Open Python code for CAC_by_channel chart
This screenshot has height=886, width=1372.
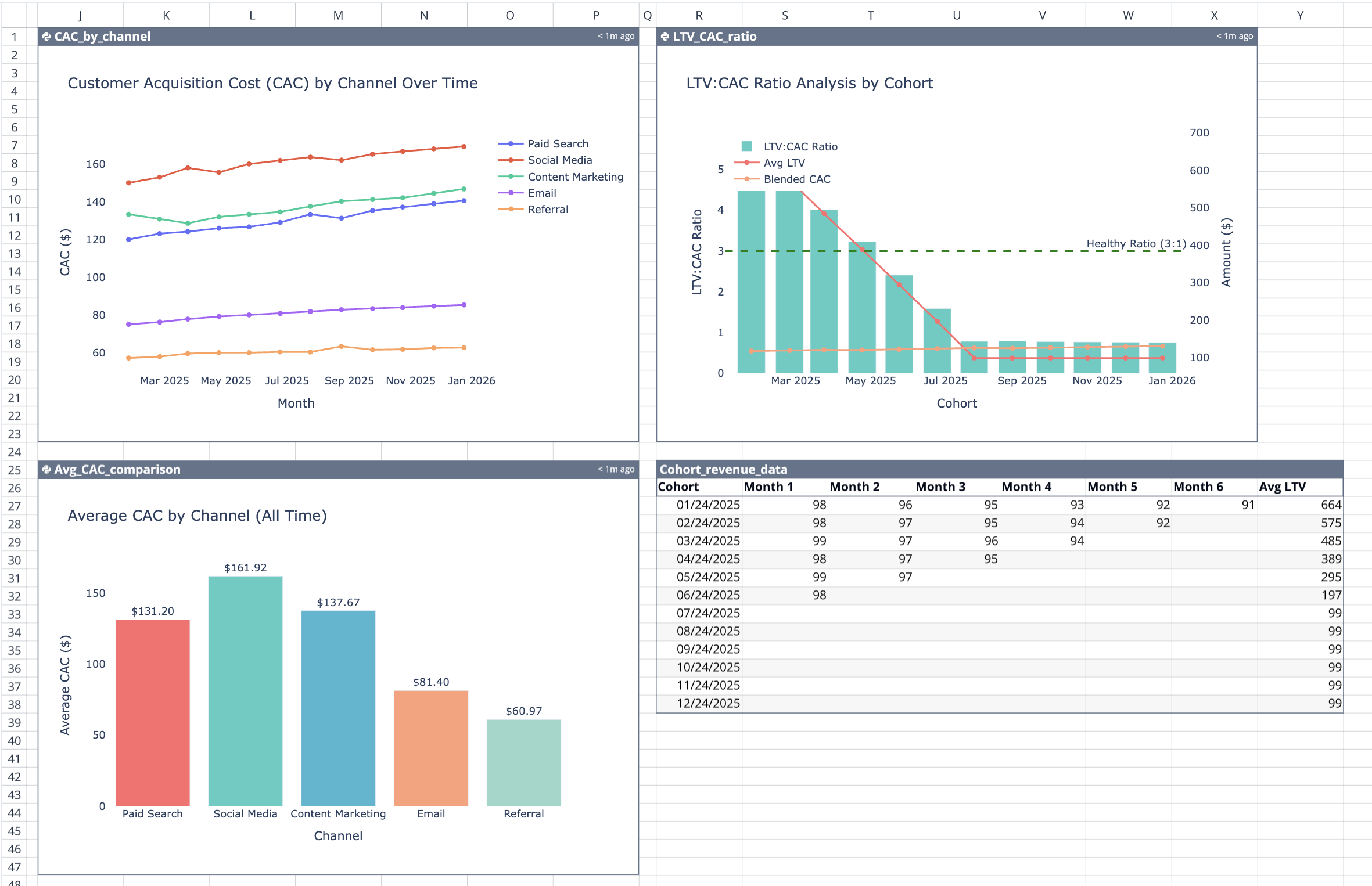tap(45, 36)
